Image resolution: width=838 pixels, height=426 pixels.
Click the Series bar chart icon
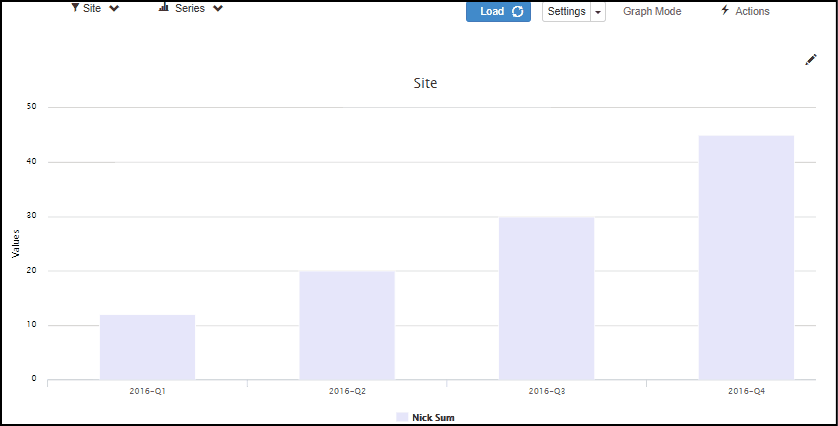coord(164,7)
